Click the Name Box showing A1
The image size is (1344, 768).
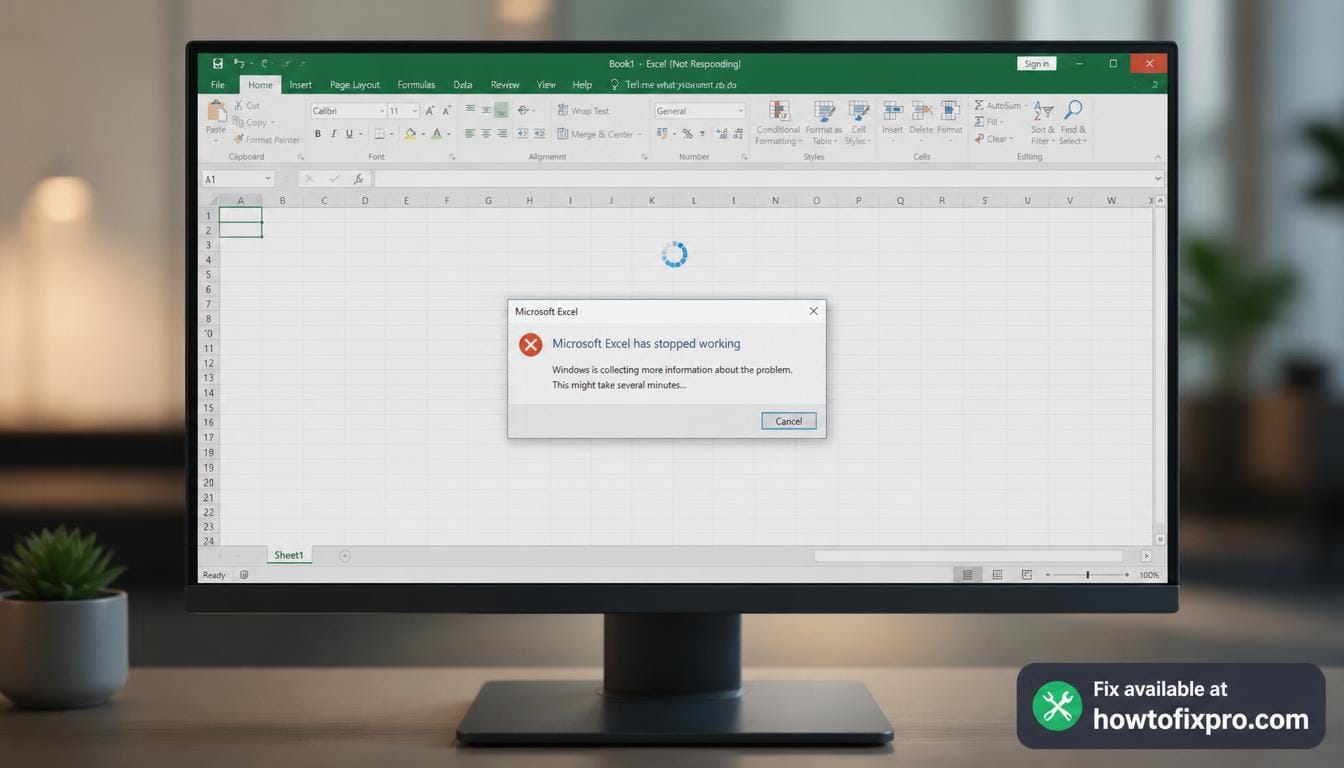click(x=238, y=179)
